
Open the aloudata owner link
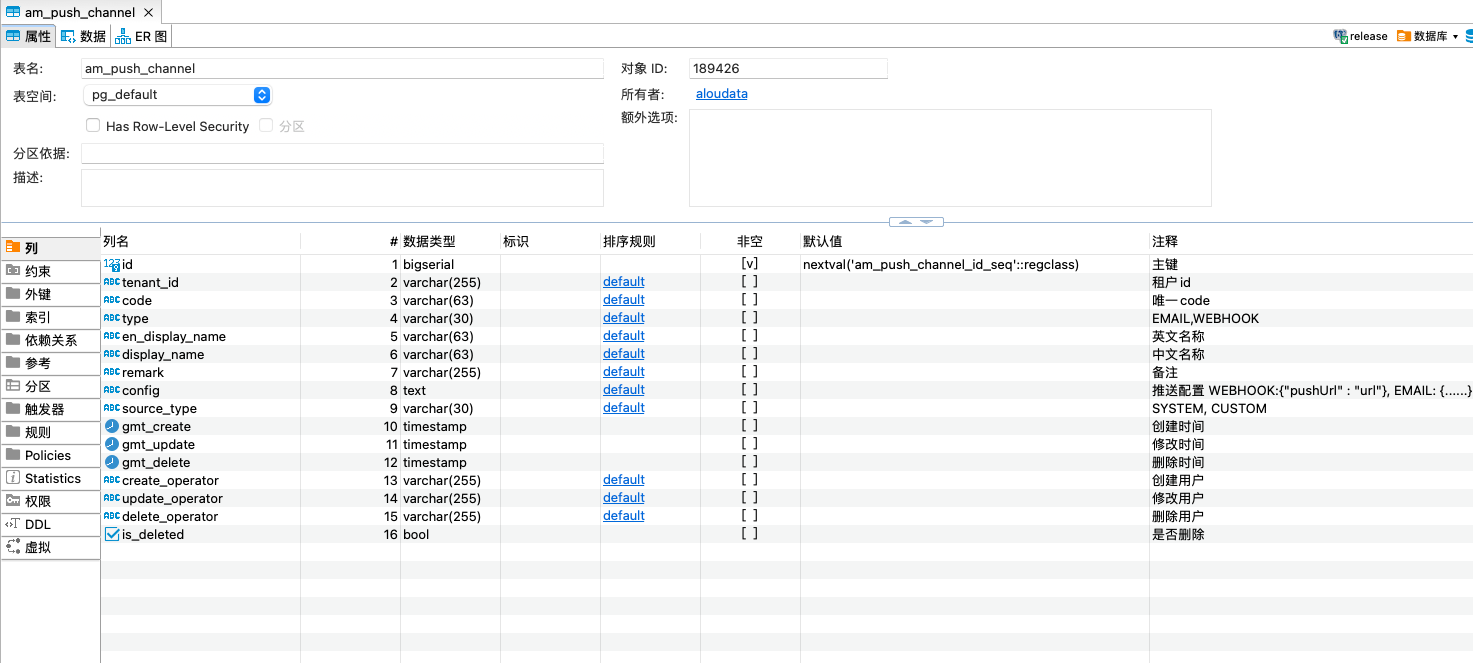721,94
